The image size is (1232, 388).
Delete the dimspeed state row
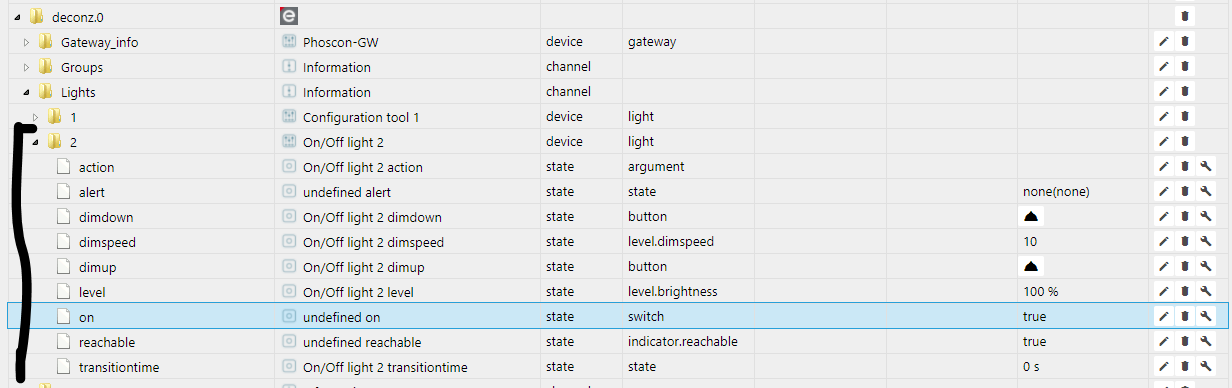(x=1185, y=242)
